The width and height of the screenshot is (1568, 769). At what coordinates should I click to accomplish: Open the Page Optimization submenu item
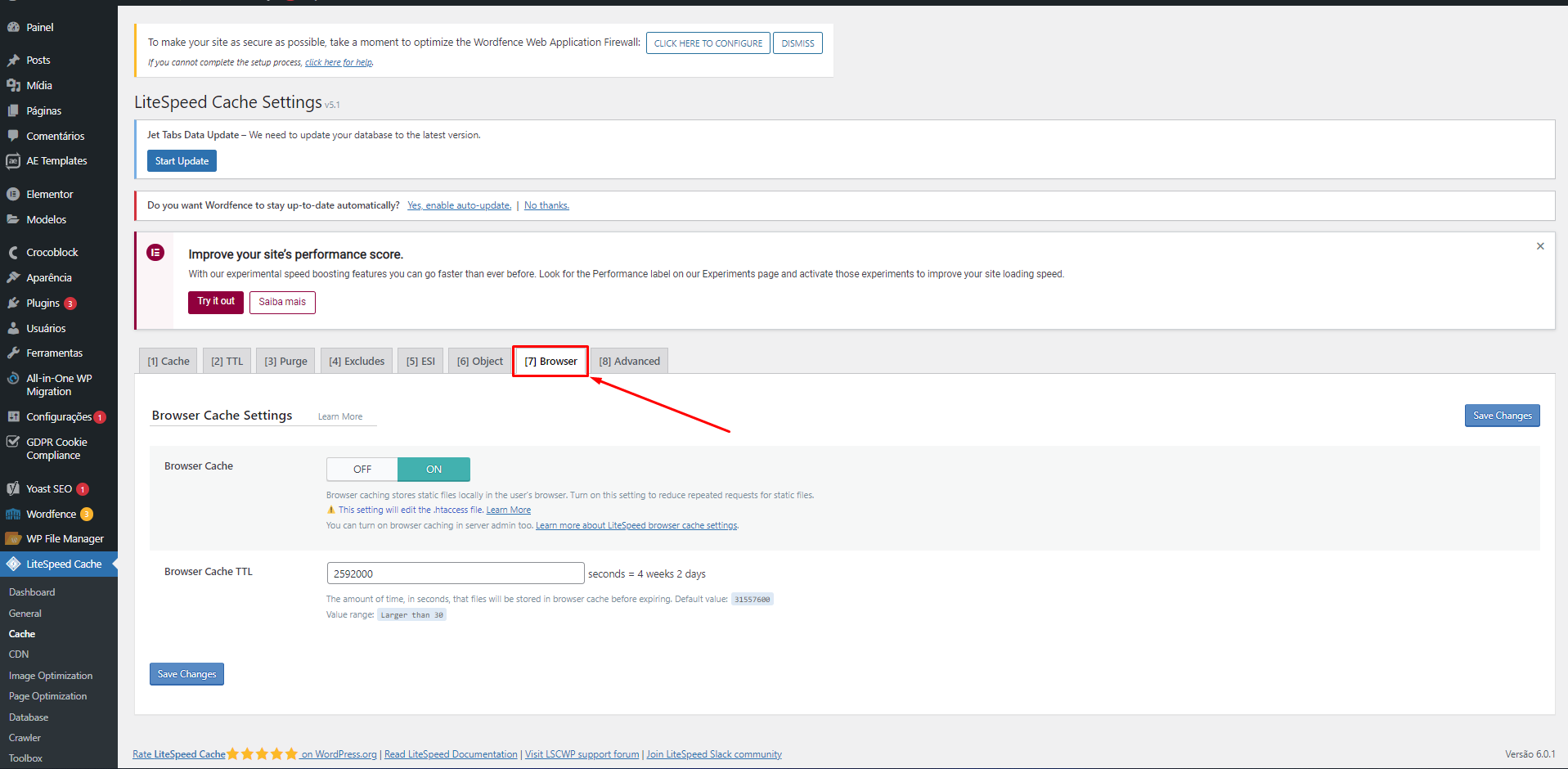coord(47,696)
